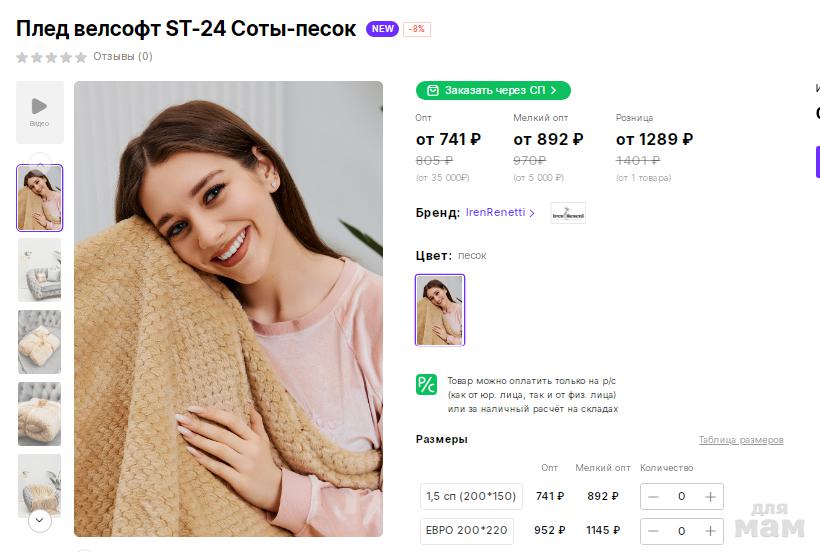Select the rolled blanket thumbnail
The height and width of the screenshot is (552, 820).
[40, 413]
